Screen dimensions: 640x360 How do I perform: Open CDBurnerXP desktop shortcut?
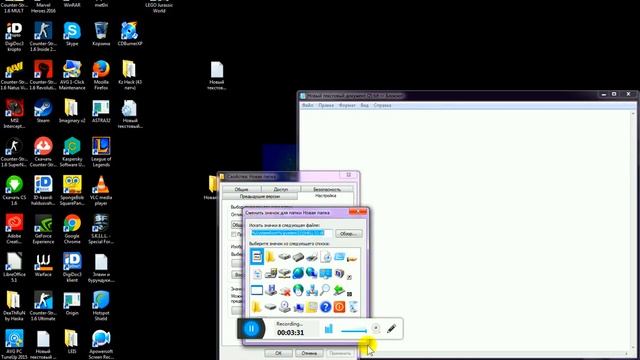click(130, 34)
